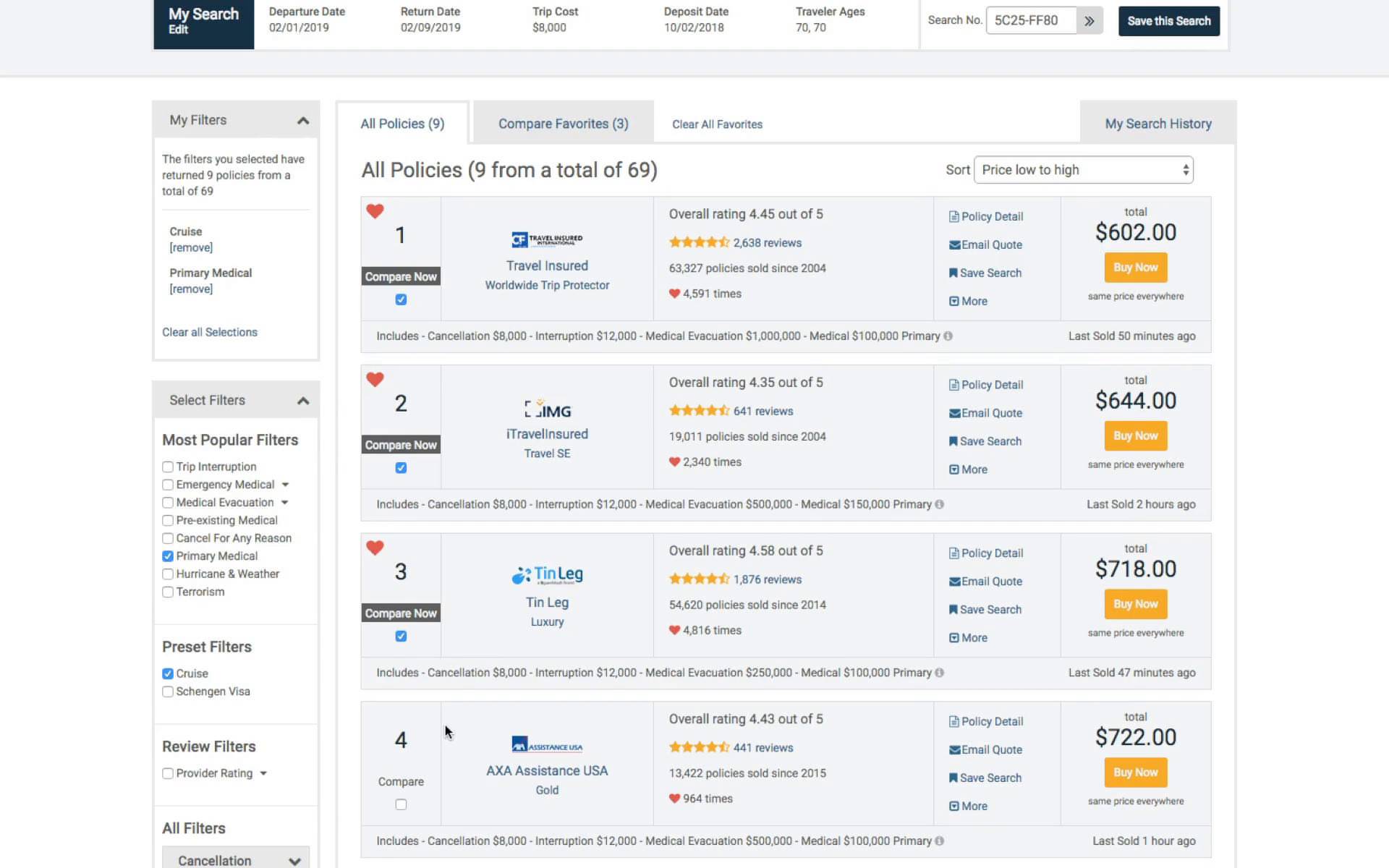Remove the Primary Medical selected filter
The image size is (1389, 868).
coord(191,289)
